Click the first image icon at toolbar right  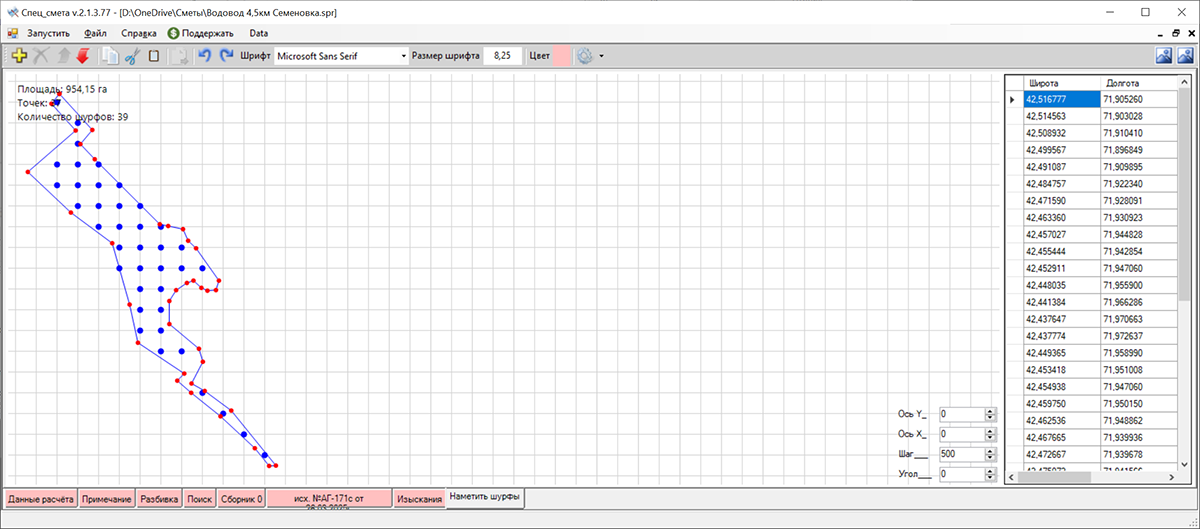click(x=1164, y=56)
